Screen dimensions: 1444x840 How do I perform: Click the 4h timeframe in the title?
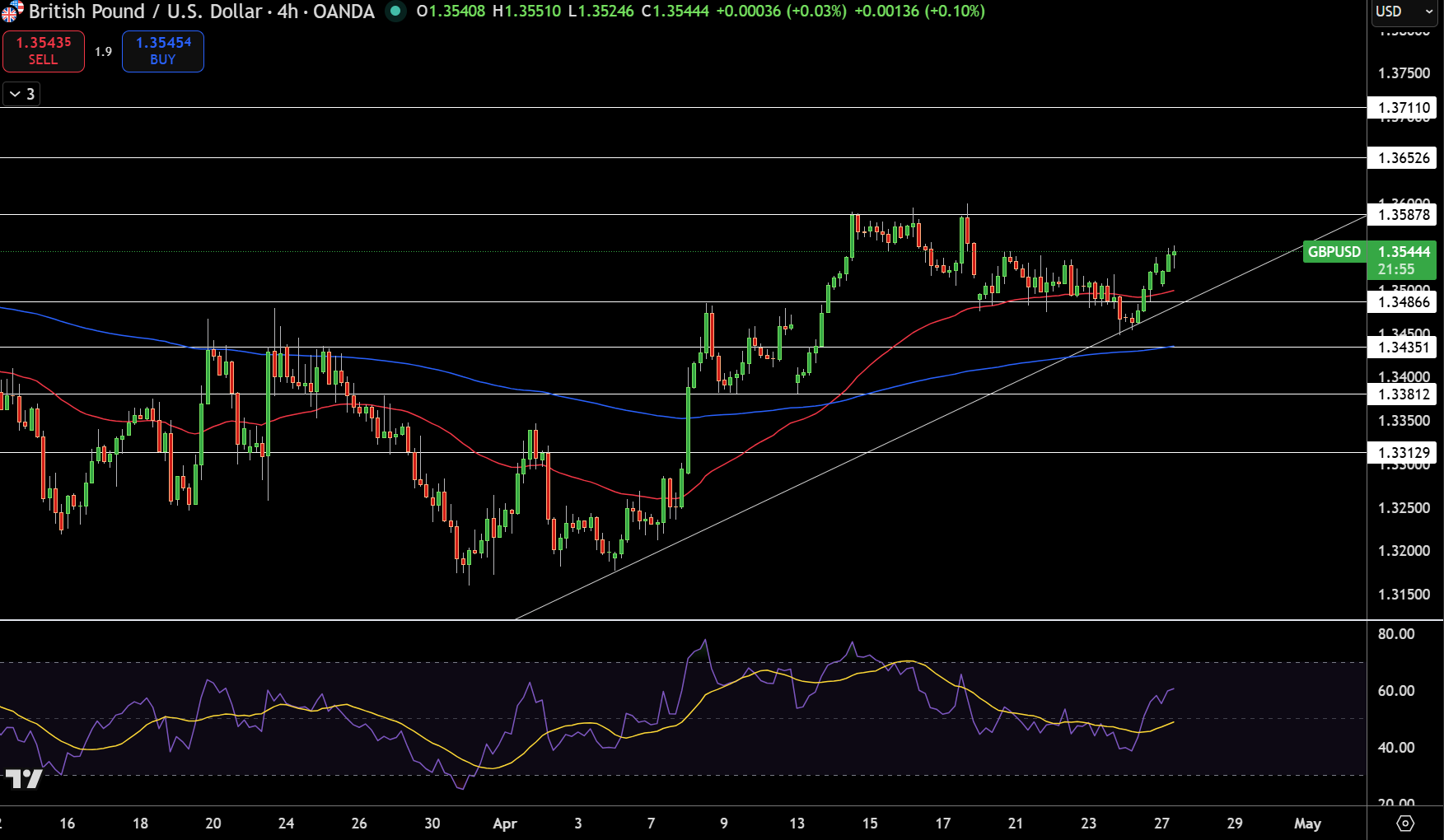(287, 12)
